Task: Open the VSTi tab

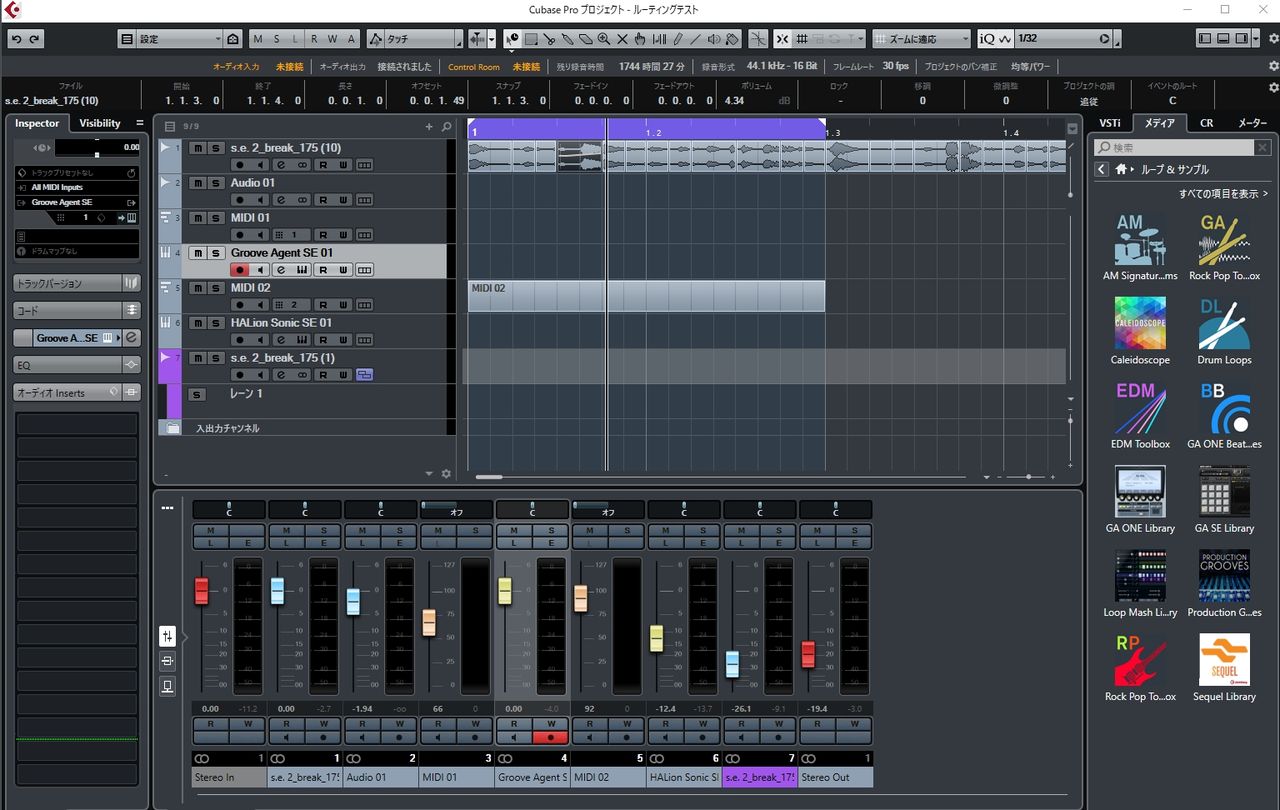Action: click(x=1110, y=123)
